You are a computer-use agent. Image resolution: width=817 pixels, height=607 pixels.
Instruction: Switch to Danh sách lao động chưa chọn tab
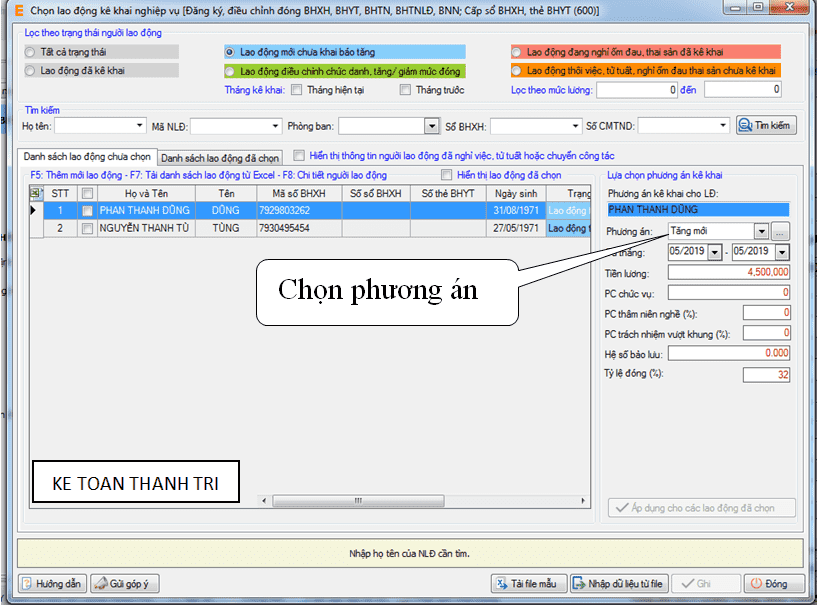pyautogui.click(x=87, y=157)
